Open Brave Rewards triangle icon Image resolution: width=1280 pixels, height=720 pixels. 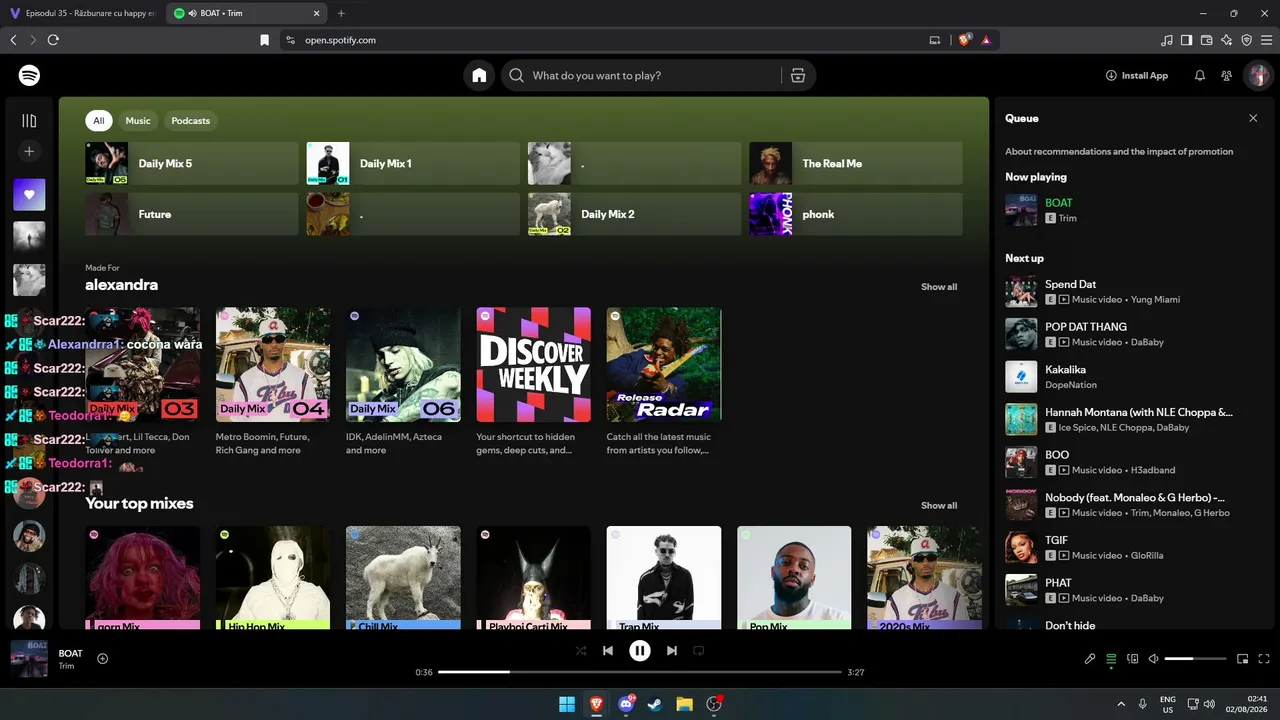[x=986, y=40]
